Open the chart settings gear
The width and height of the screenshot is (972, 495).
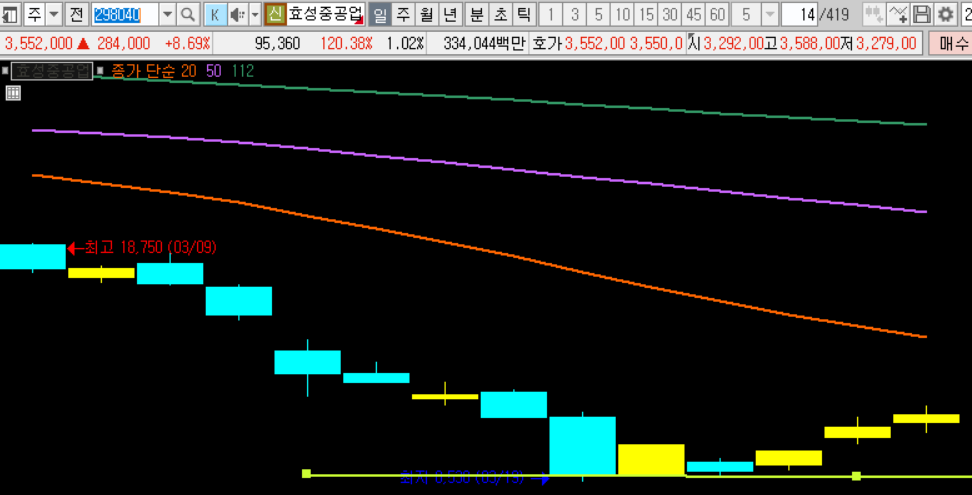(945, 14)
